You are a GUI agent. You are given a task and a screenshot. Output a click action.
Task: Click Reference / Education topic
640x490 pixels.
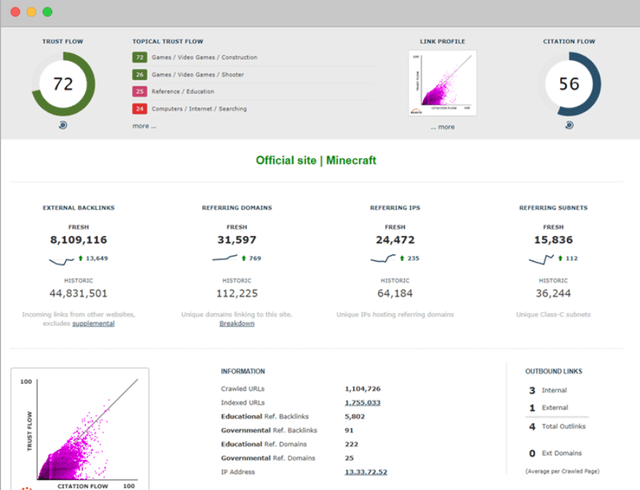click(x=183, y=91)
